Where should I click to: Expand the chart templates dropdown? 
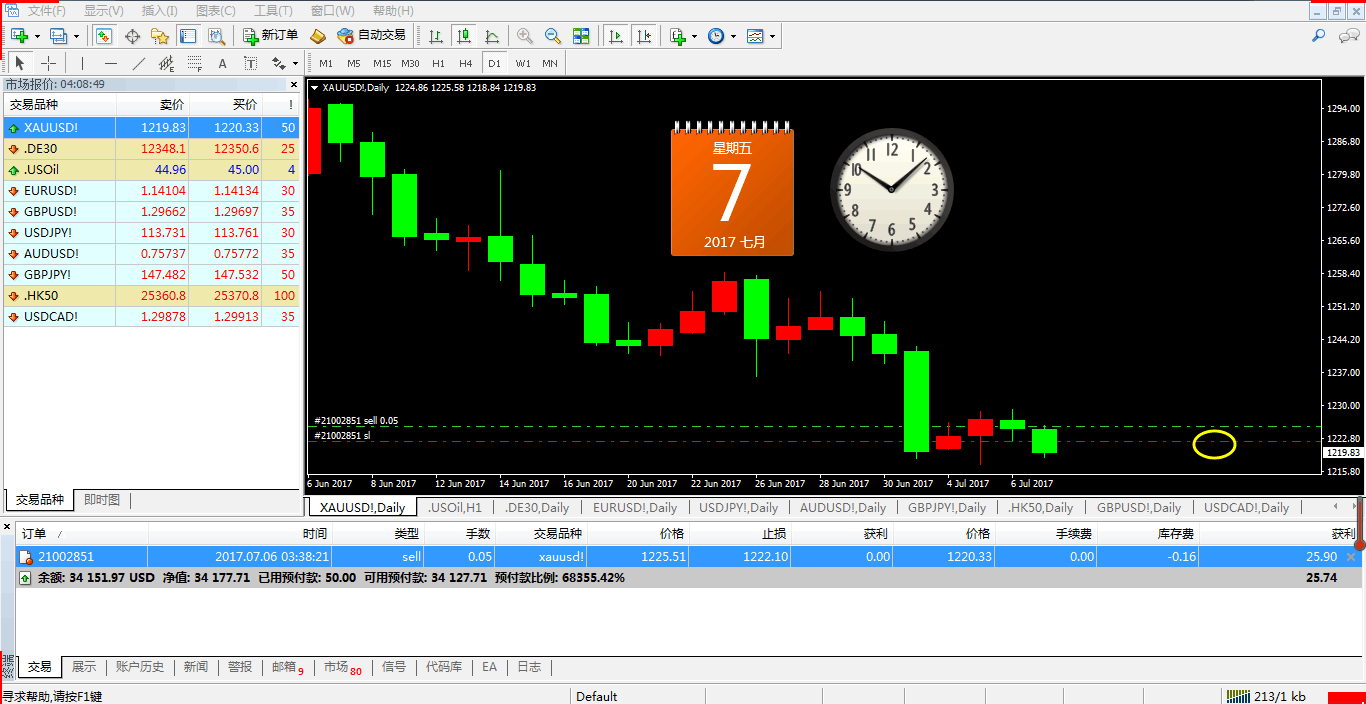pos(772,36)
